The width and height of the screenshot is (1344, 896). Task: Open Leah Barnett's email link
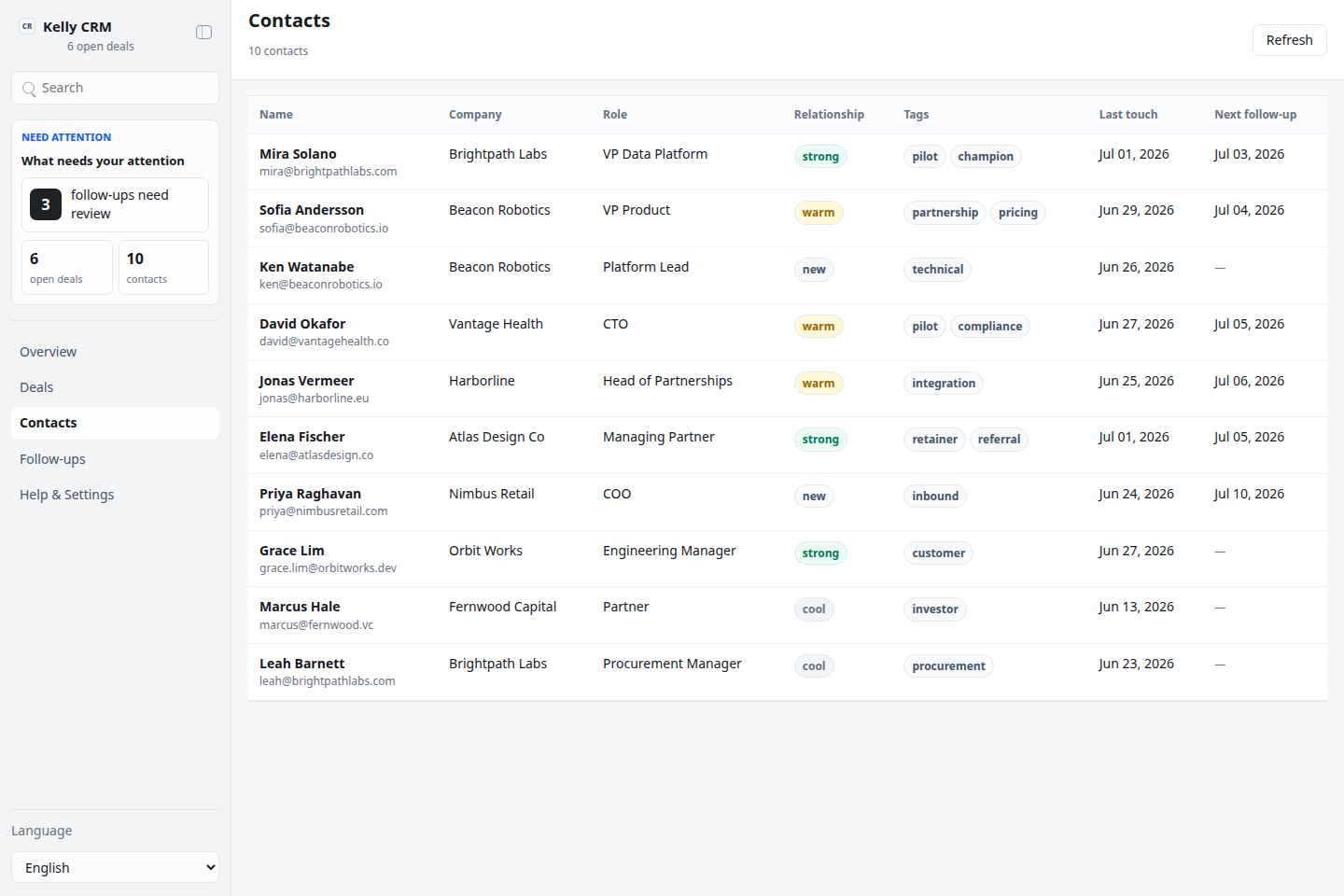pos(328,681)
